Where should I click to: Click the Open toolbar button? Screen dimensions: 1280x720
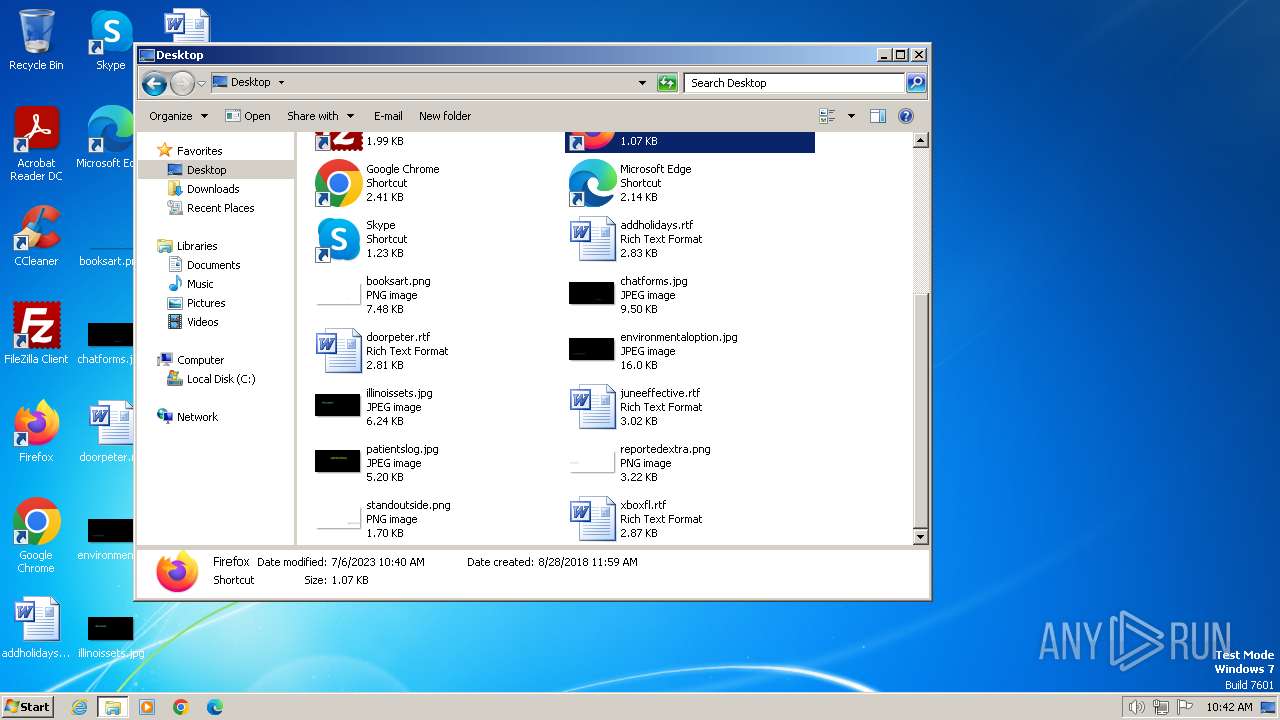[x=248, y=116]
